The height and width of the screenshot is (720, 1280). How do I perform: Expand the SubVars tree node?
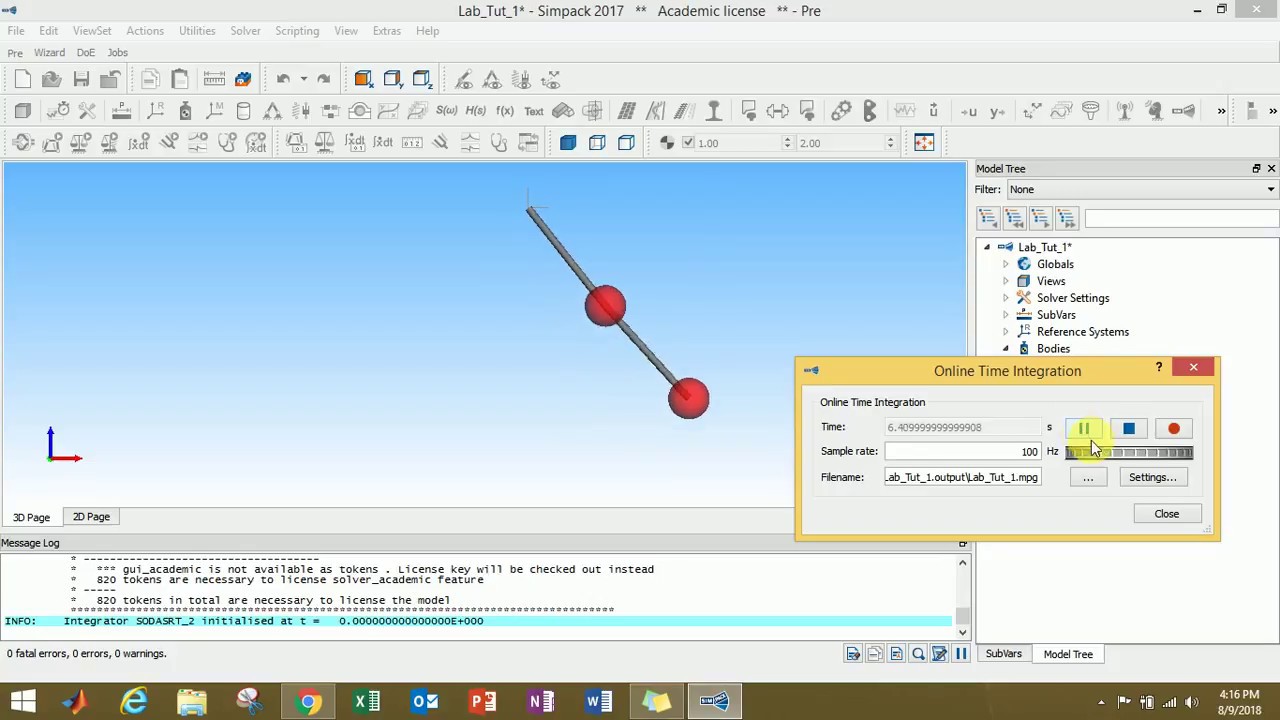1006,315
